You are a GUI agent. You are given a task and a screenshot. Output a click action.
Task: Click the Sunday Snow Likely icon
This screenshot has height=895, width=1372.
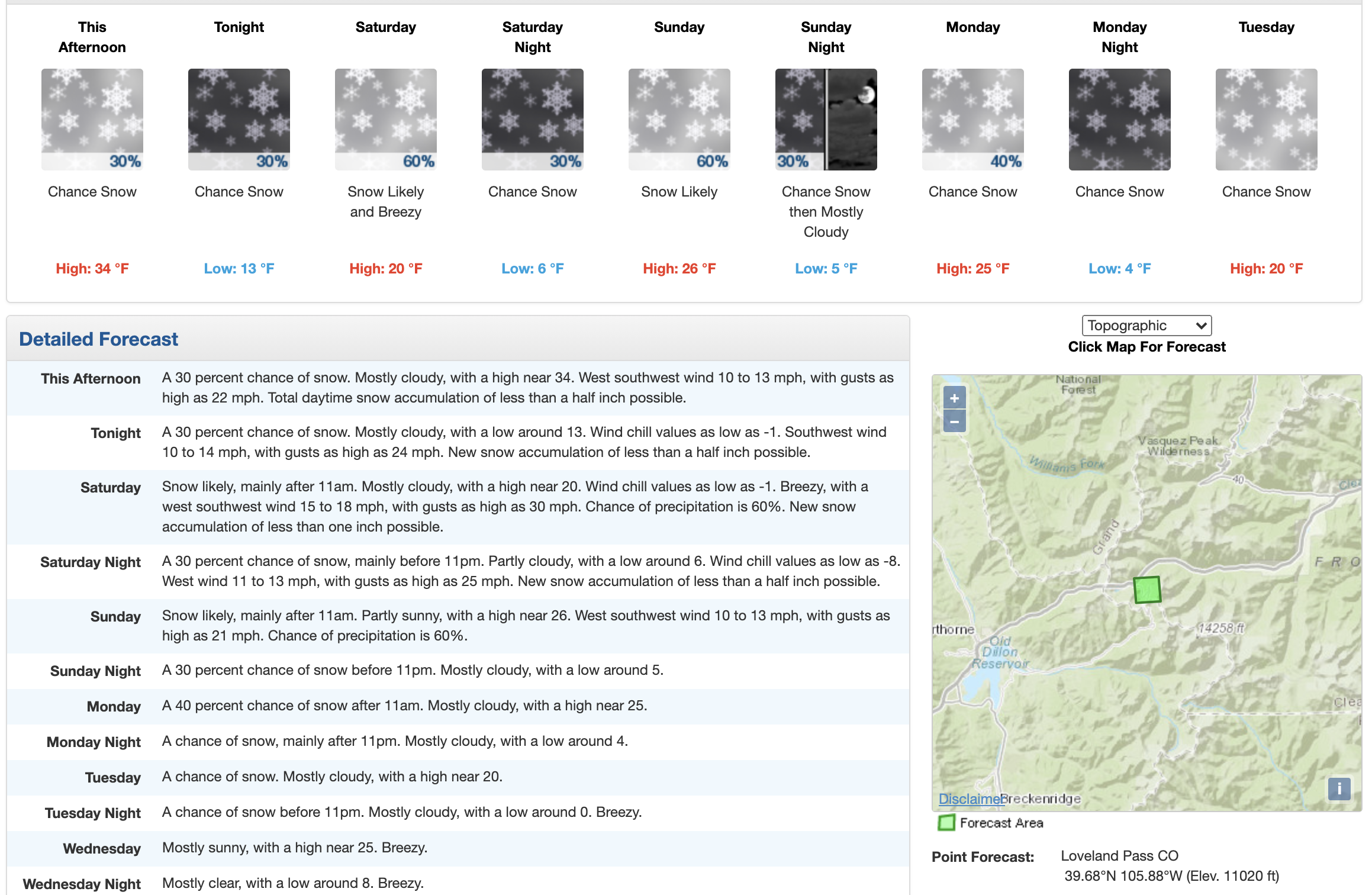coord(679,120)
